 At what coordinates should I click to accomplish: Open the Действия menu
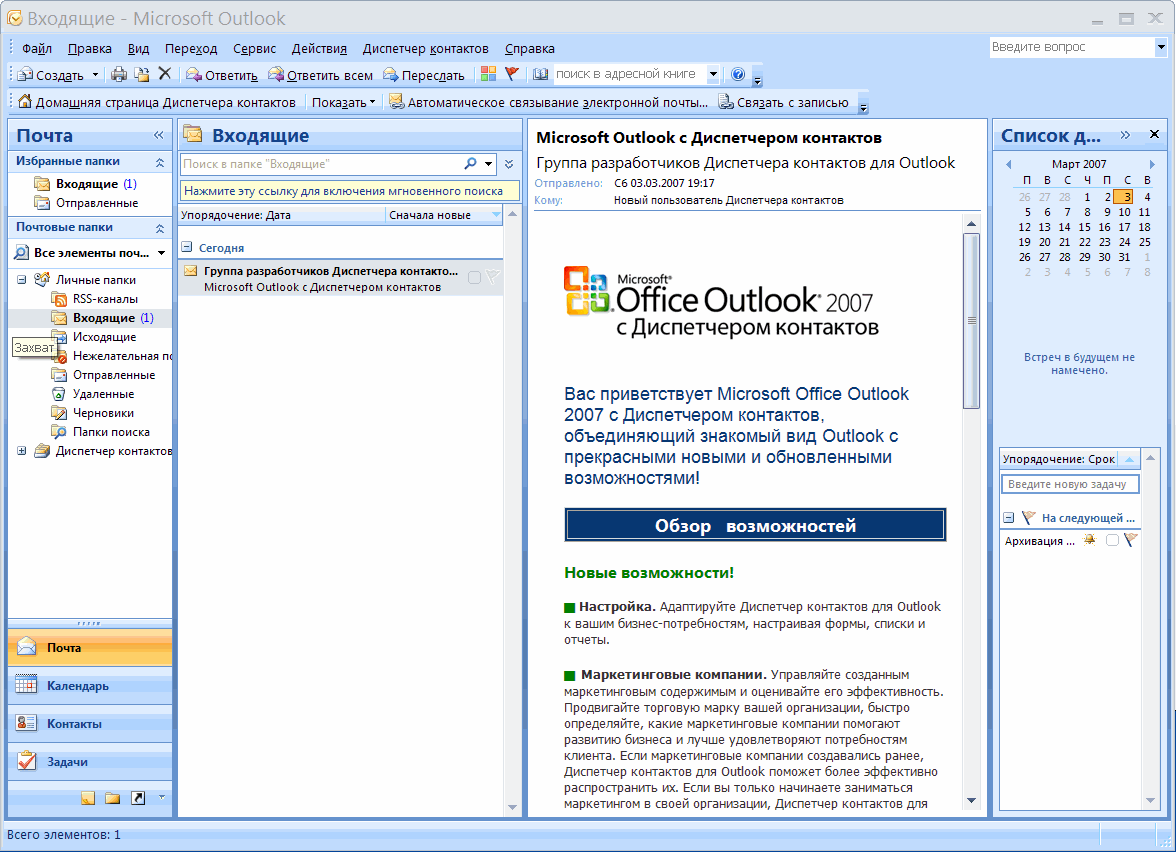[x=319, y=49]
